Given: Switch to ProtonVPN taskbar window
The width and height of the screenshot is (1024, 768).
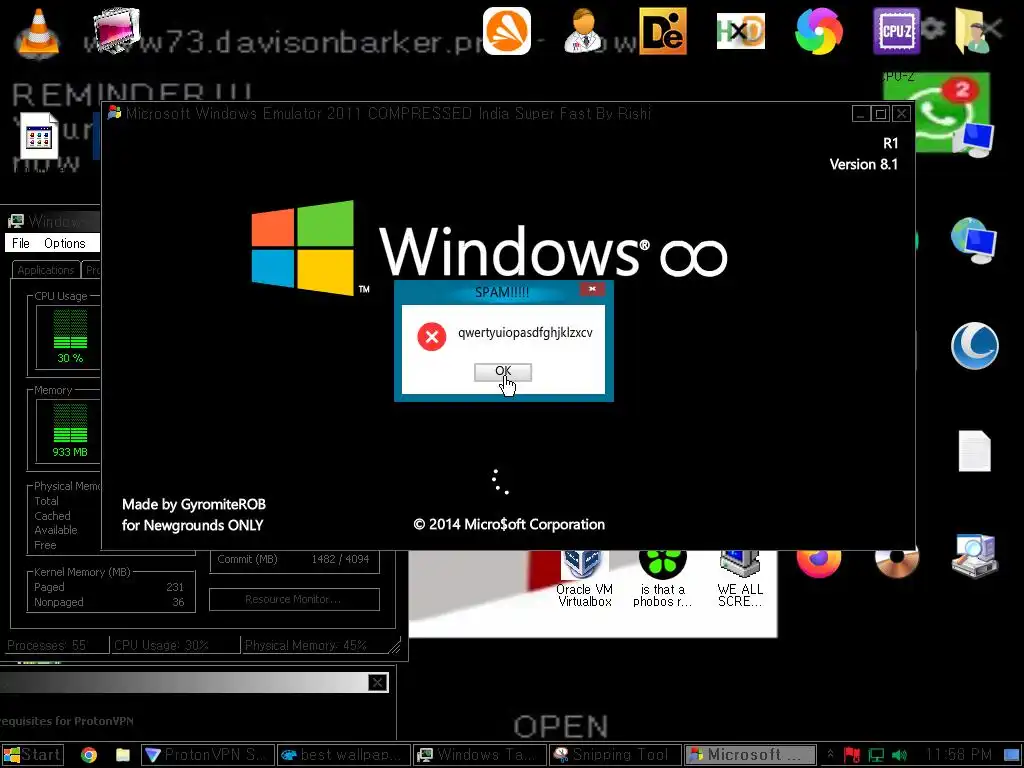Looking at the screenshot, I should point(206,755).
